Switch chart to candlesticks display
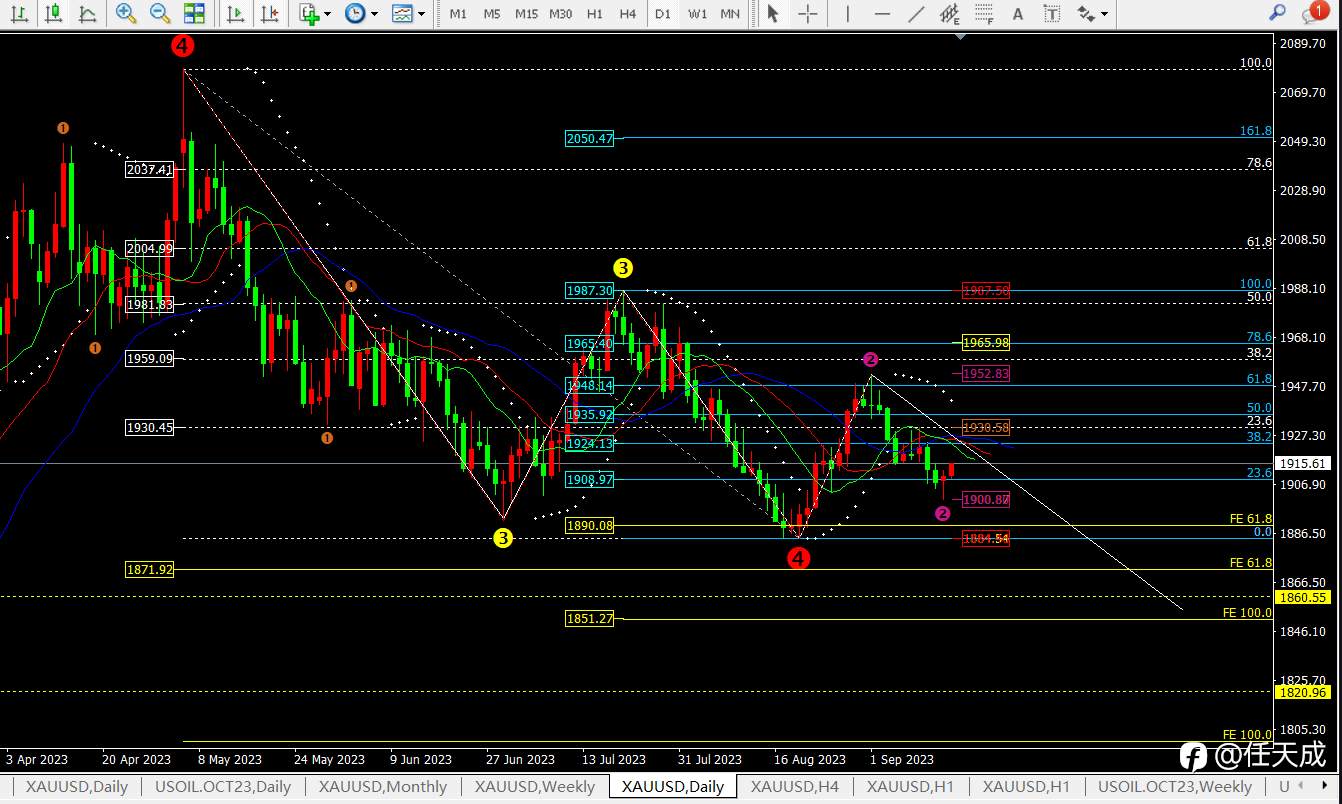The image size is (1342, 804). [x=53, y=14]
